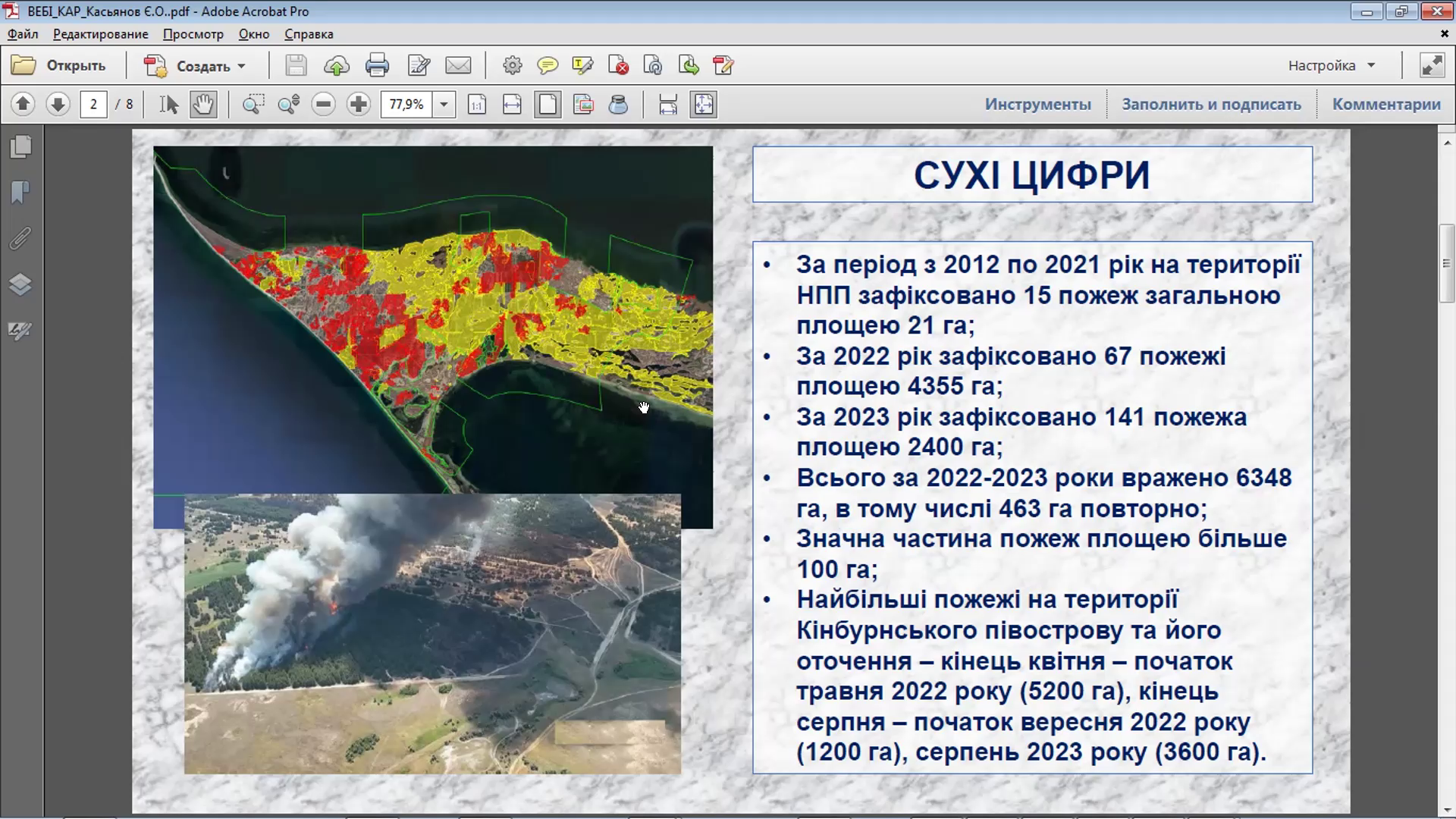
Task: Expand the Создать dropdown arrow
Action: point(241,66)
